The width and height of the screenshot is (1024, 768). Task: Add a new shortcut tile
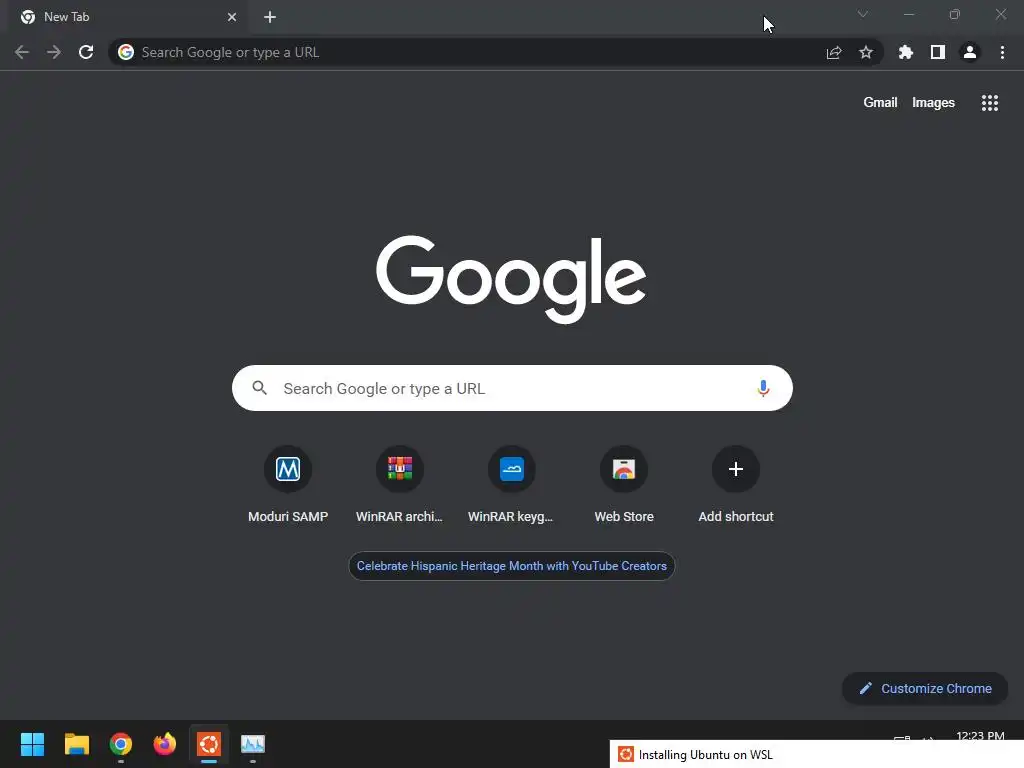[x=736, y=485]
